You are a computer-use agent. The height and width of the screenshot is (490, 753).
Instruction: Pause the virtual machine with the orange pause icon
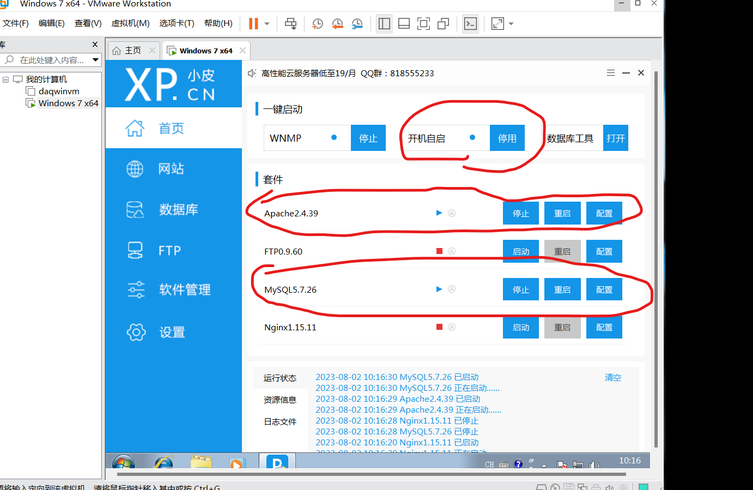click(253, 24)
